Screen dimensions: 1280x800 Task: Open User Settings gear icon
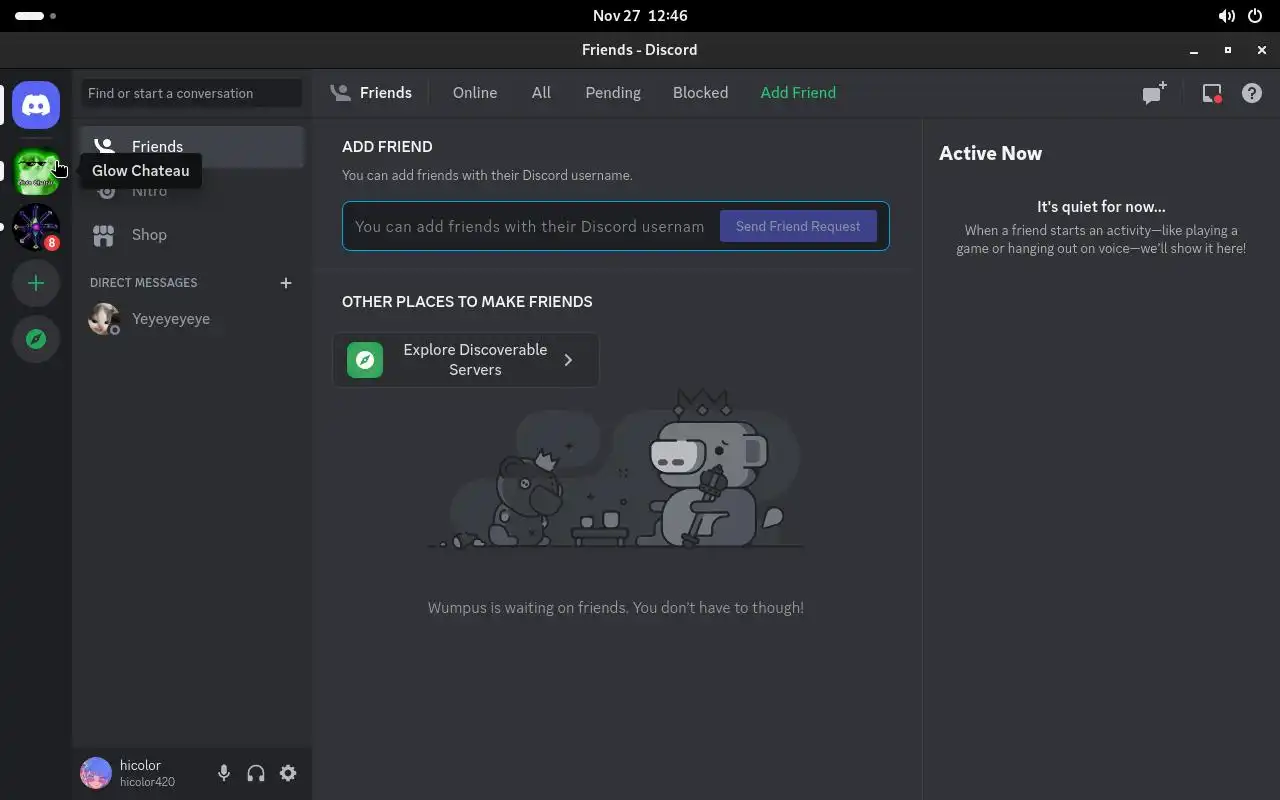pyautogui.click(x=288, y=773)
